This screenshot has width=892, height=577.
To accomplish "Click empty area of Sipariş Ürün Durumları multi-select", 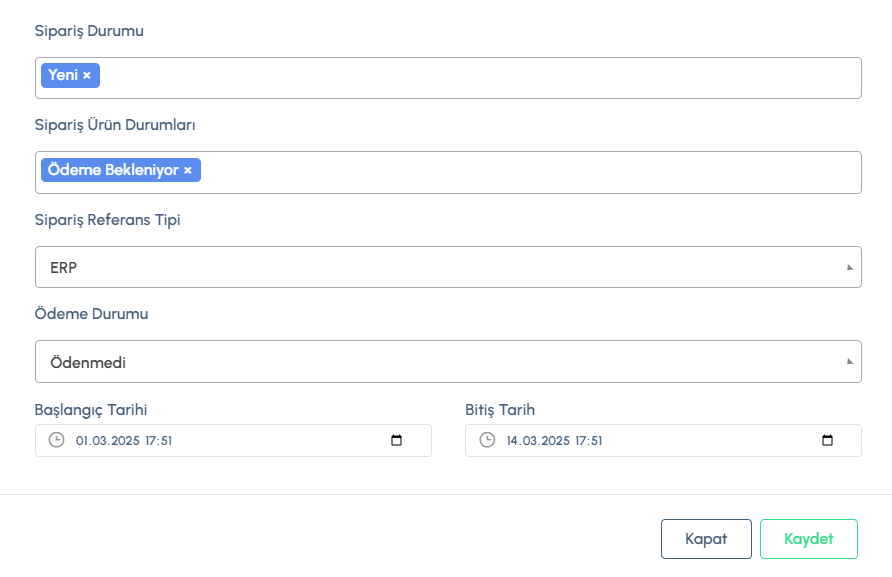I will (530, 172).
